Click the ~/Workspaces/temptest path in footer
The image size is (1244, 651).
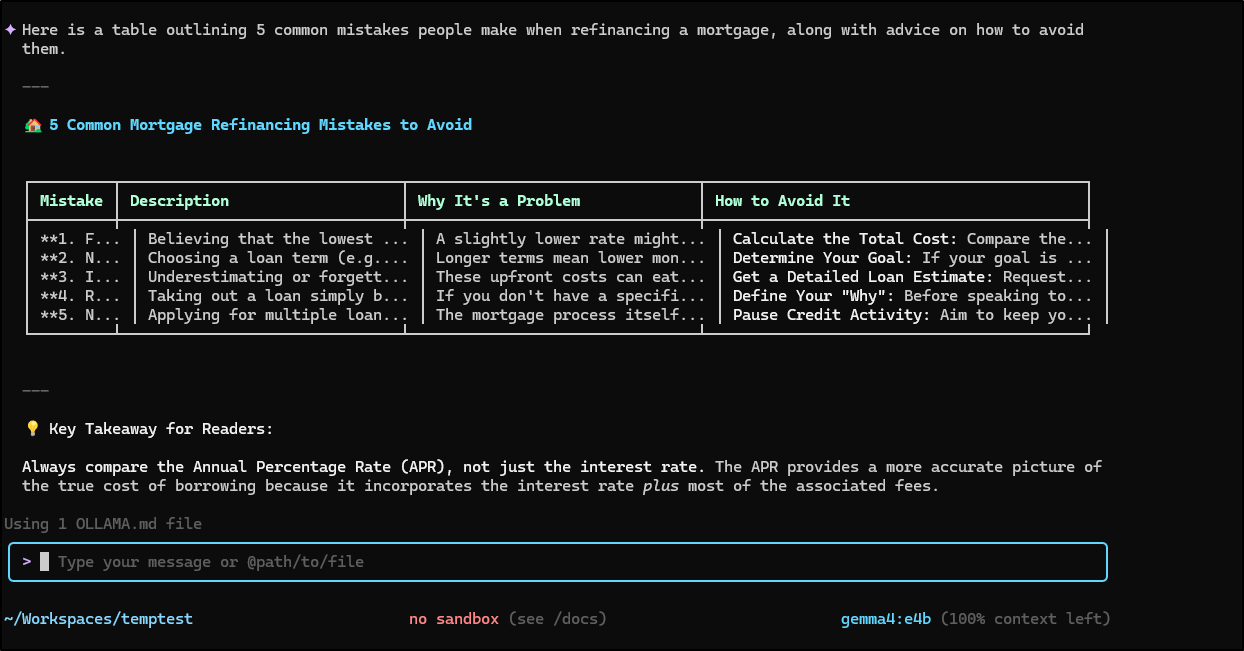[x=98, y=619]
